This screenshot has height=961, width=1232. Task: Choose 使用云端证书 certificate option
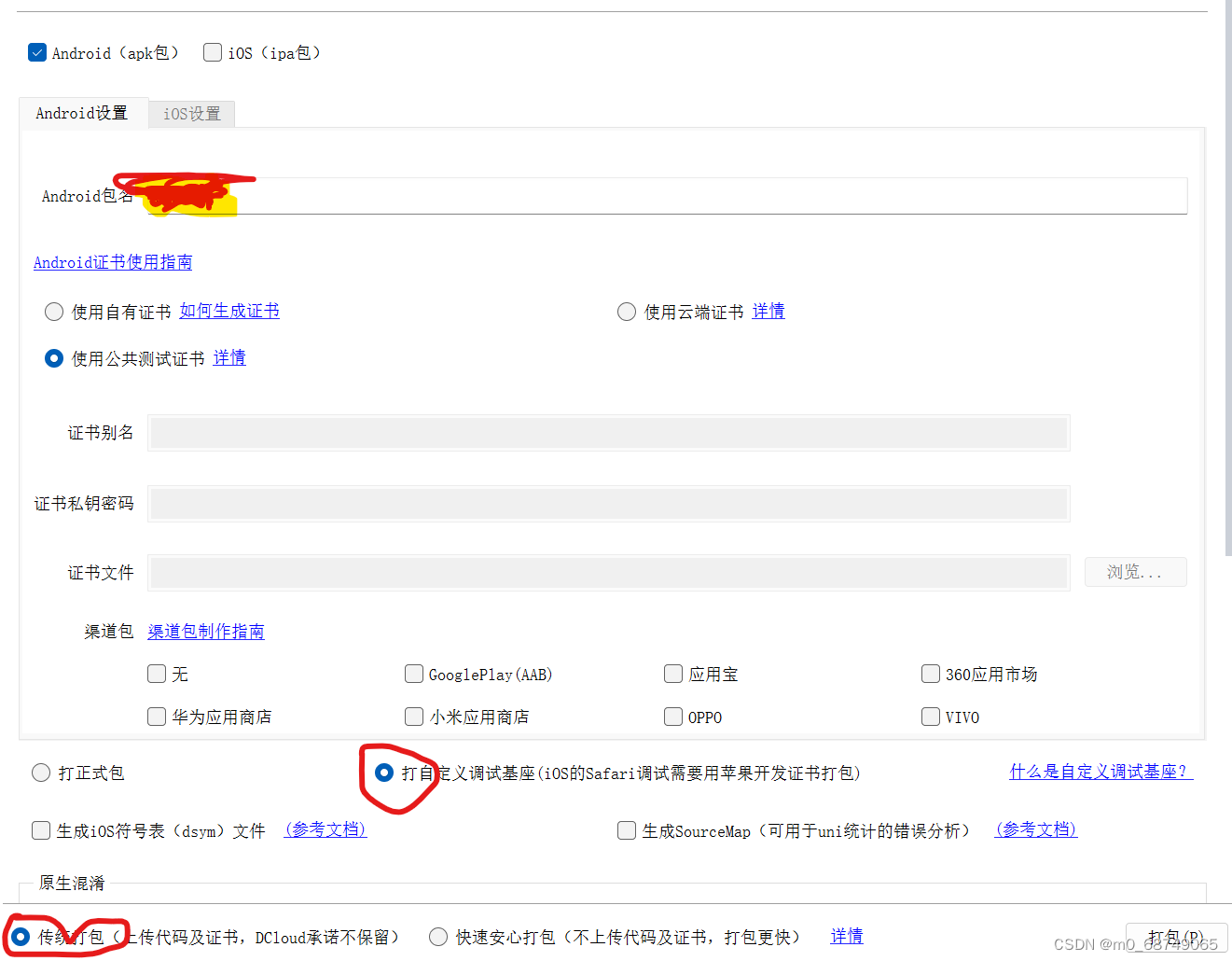click(626, 311)
